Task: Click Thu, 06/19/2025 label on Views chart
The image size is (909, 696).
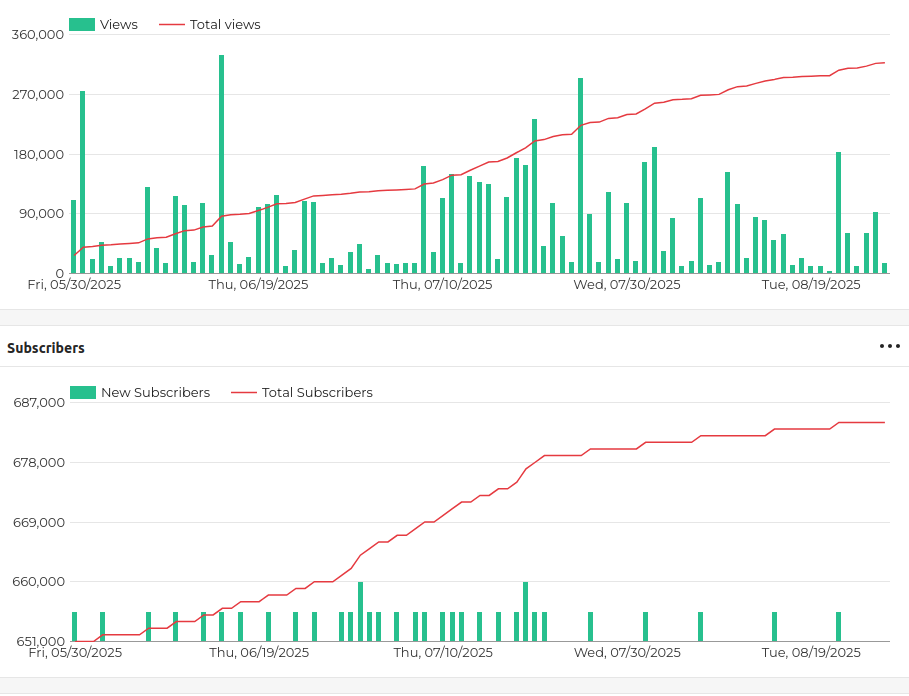Action: tap(259, 285)
